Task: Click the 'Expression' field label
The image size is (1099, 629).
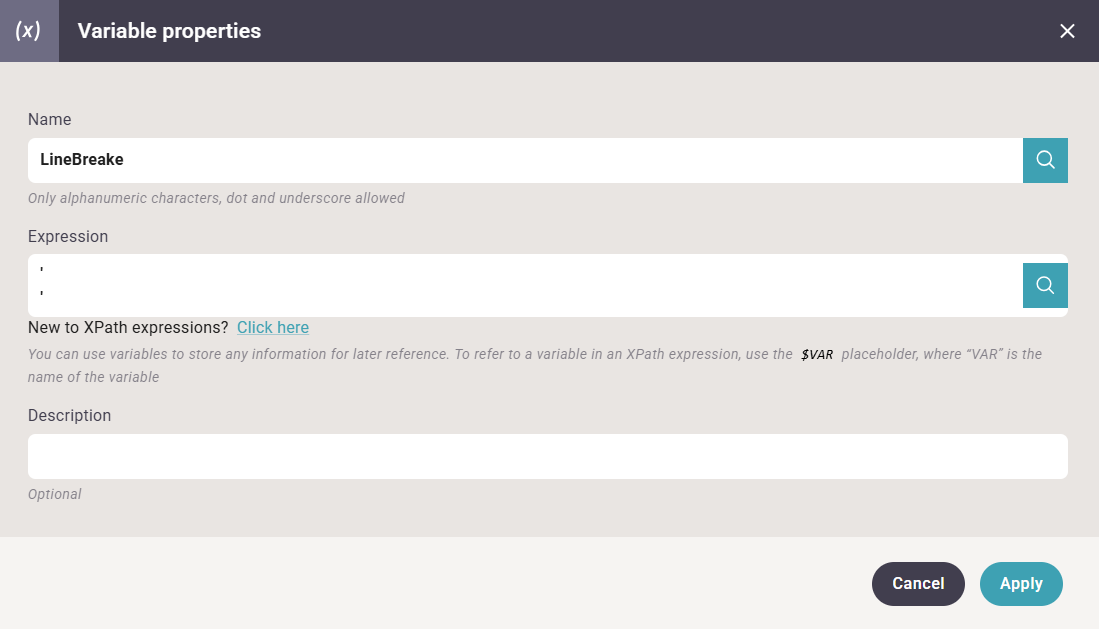Action: 68,237
